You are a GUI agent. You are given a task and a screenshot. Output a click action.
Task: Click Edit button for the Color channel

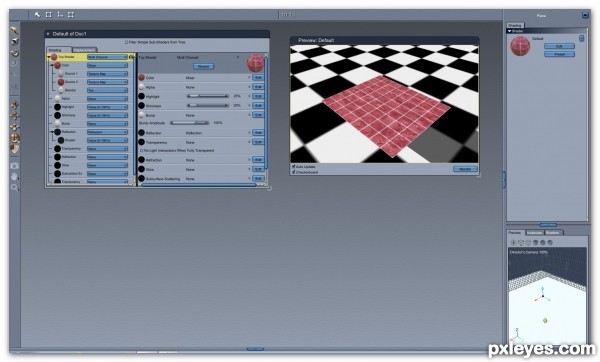pos(258,78)
